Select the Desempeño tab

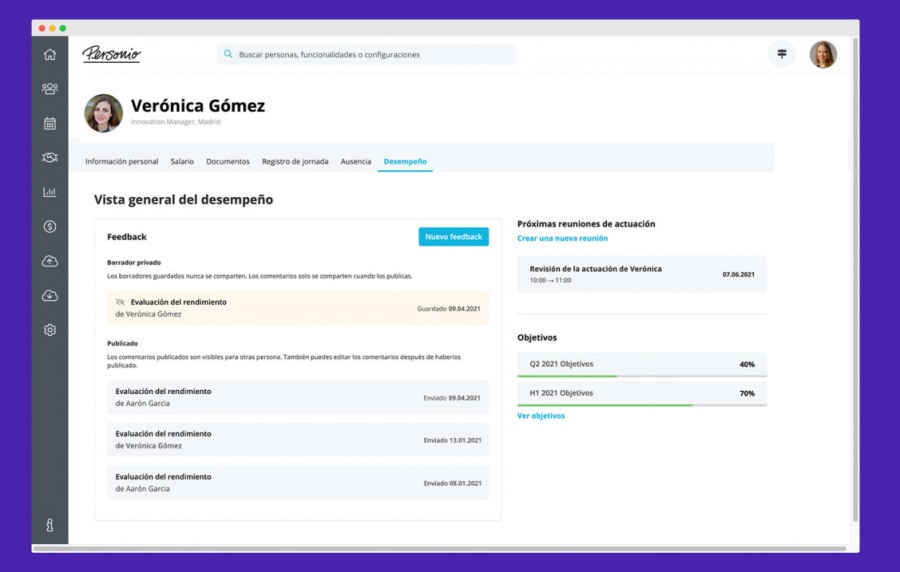[405, 162]
